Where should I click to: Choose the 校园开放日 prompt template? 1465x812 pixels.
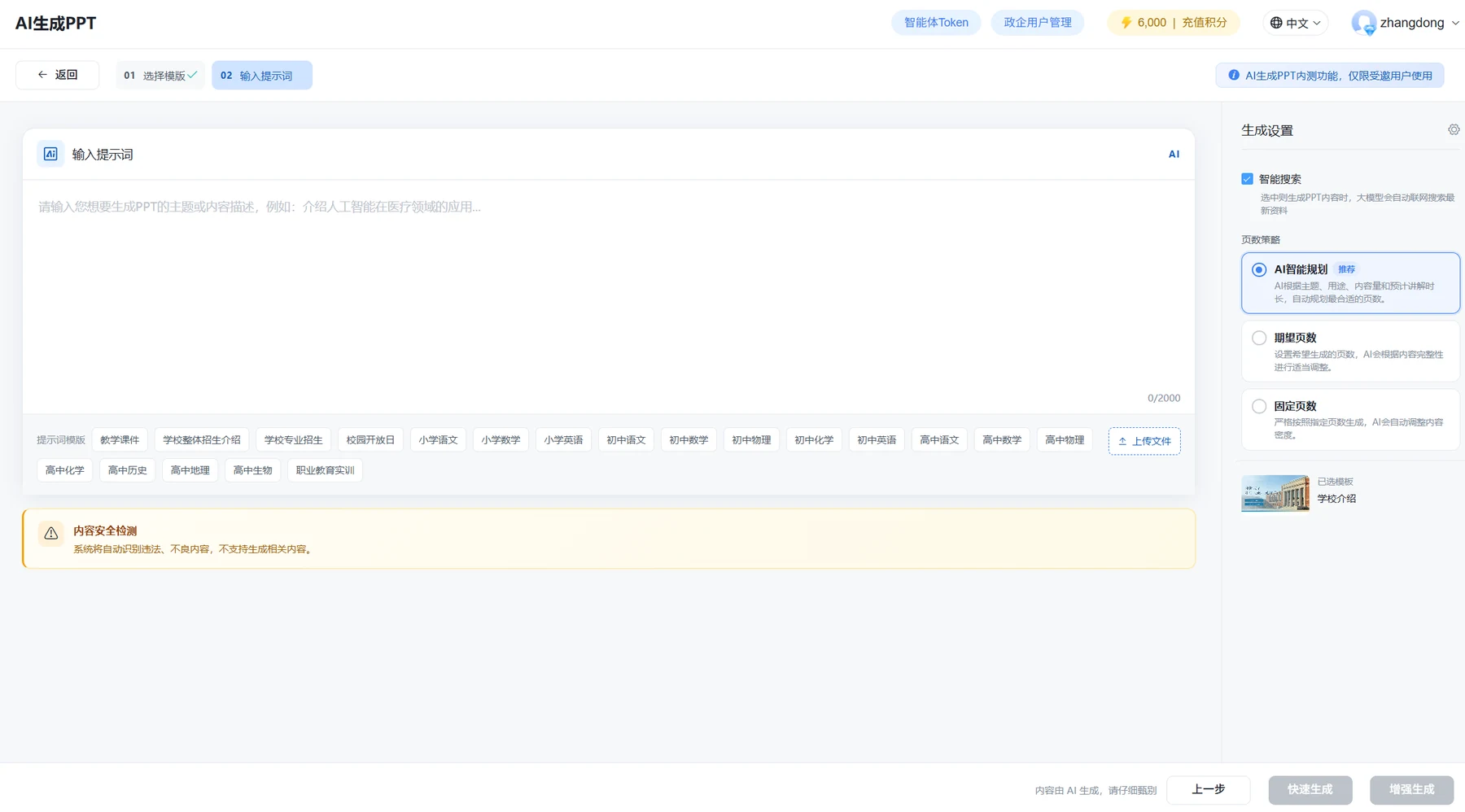tap(370, 440)
